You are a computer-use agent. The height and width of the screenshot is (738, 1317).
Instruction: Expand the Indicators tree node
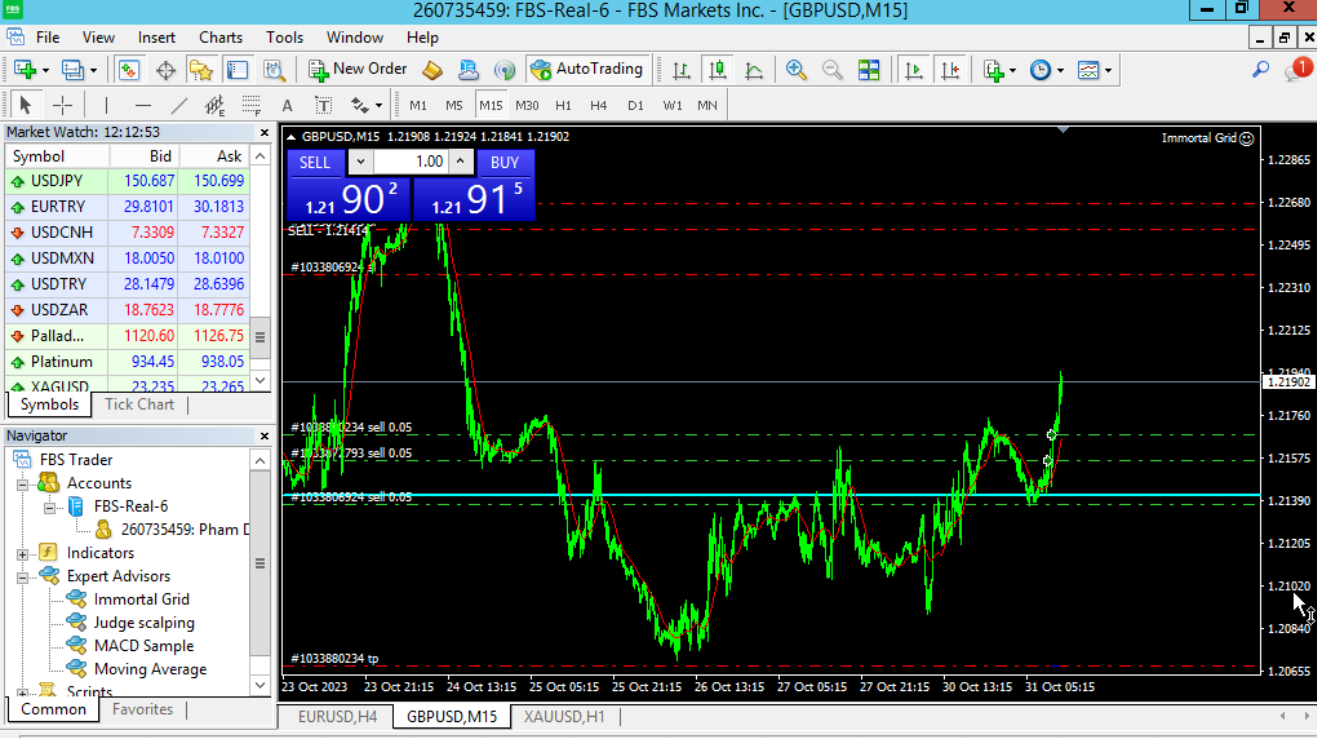click(22, 554)
